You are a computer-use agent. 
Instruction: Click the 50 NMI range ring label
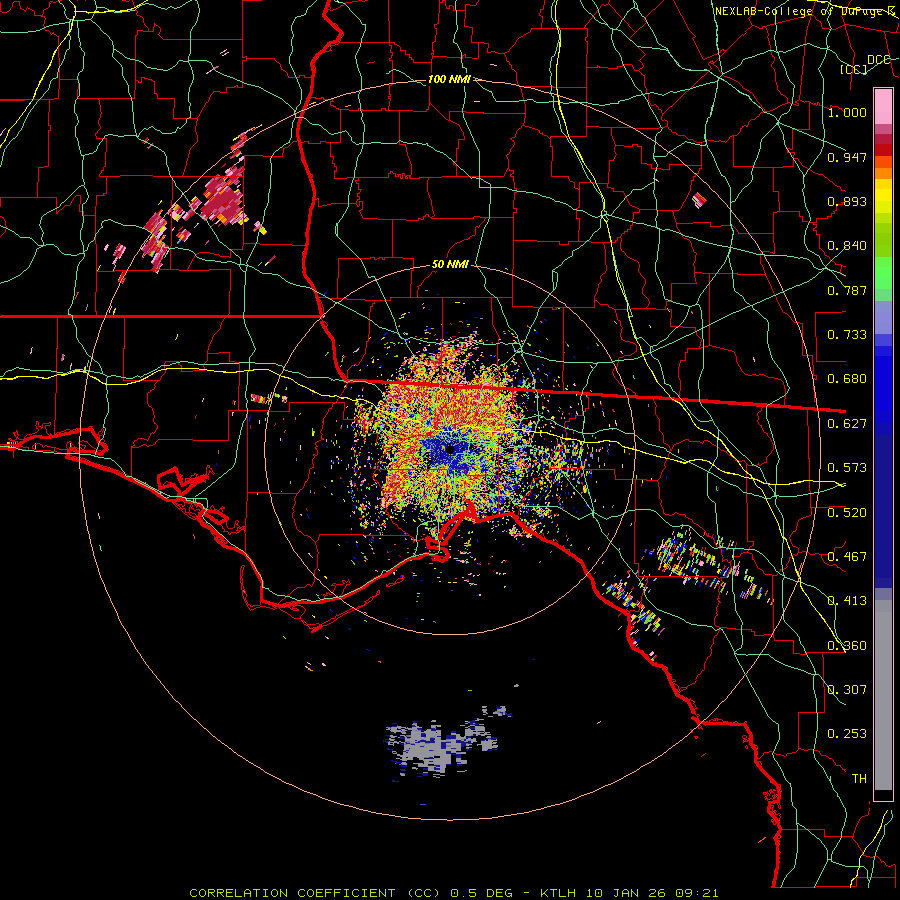pos(450,265)
